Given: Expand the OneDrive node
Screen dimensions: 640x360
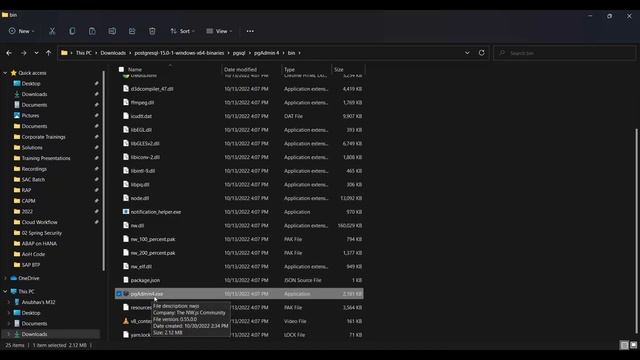Looking at the screenshot, I should click(x=5, y=278).
